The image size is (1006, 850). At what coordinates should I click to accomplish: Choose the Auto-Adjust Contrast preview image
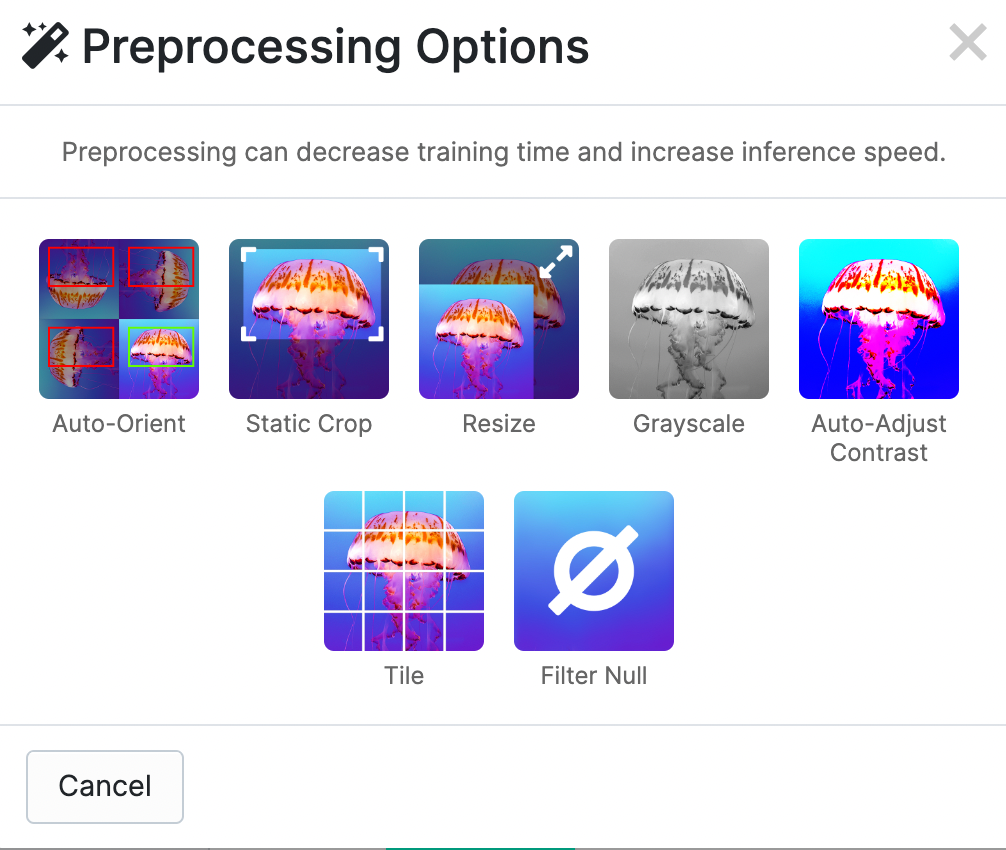pyautogui.click(x=878, y=319)
